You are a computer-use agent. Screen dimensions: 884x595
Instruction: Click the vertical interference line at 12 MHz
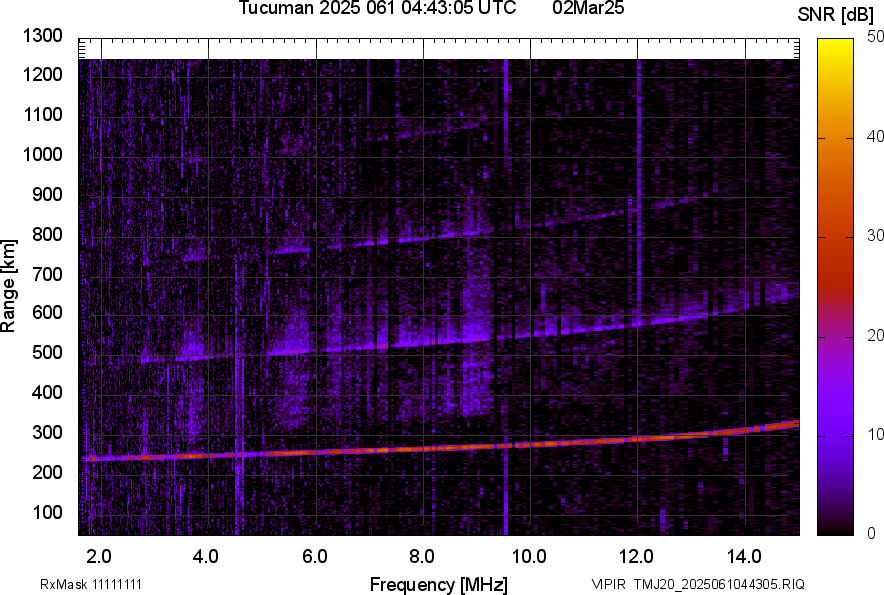pyautogui.click(x=638, y=200)
